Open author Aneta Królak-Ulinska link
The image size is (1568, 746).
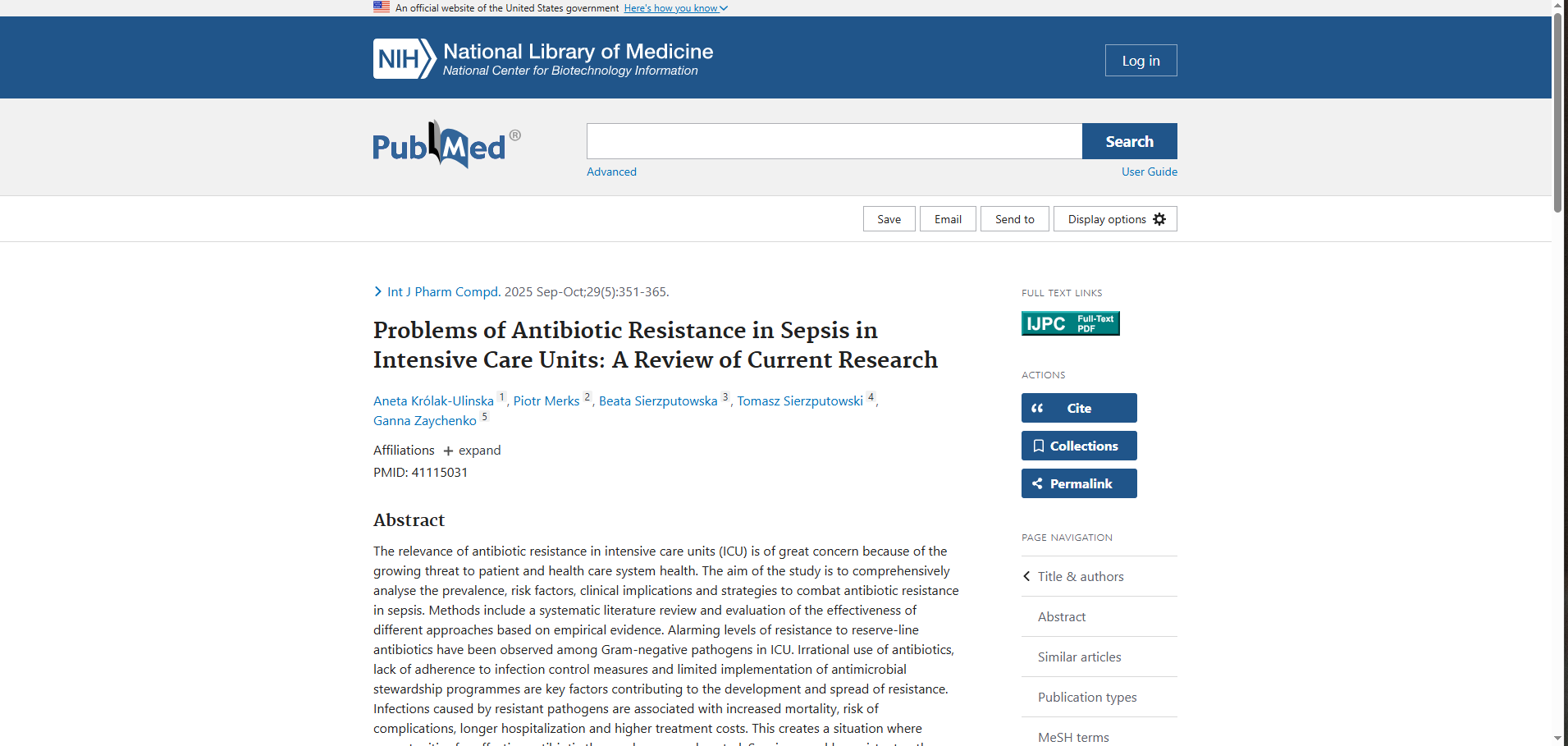click(x=433, y=401)
